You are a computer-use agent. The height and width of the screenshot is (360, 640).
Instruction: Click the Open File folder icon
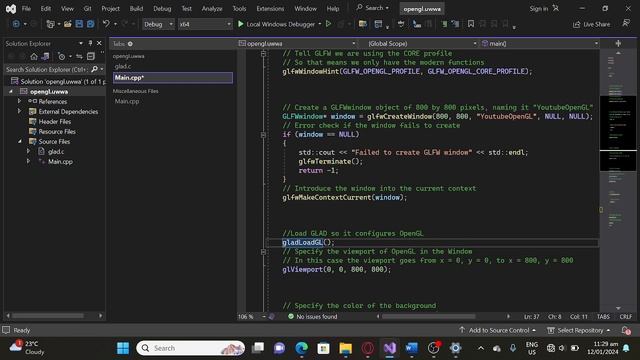coord(68,24)
